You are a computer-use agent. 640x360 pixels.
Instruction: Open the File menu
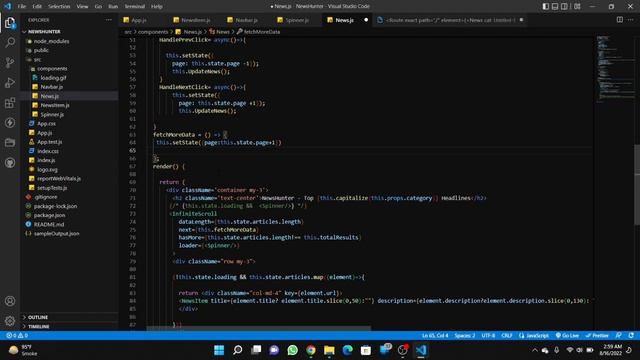click(x=22, y=6)
